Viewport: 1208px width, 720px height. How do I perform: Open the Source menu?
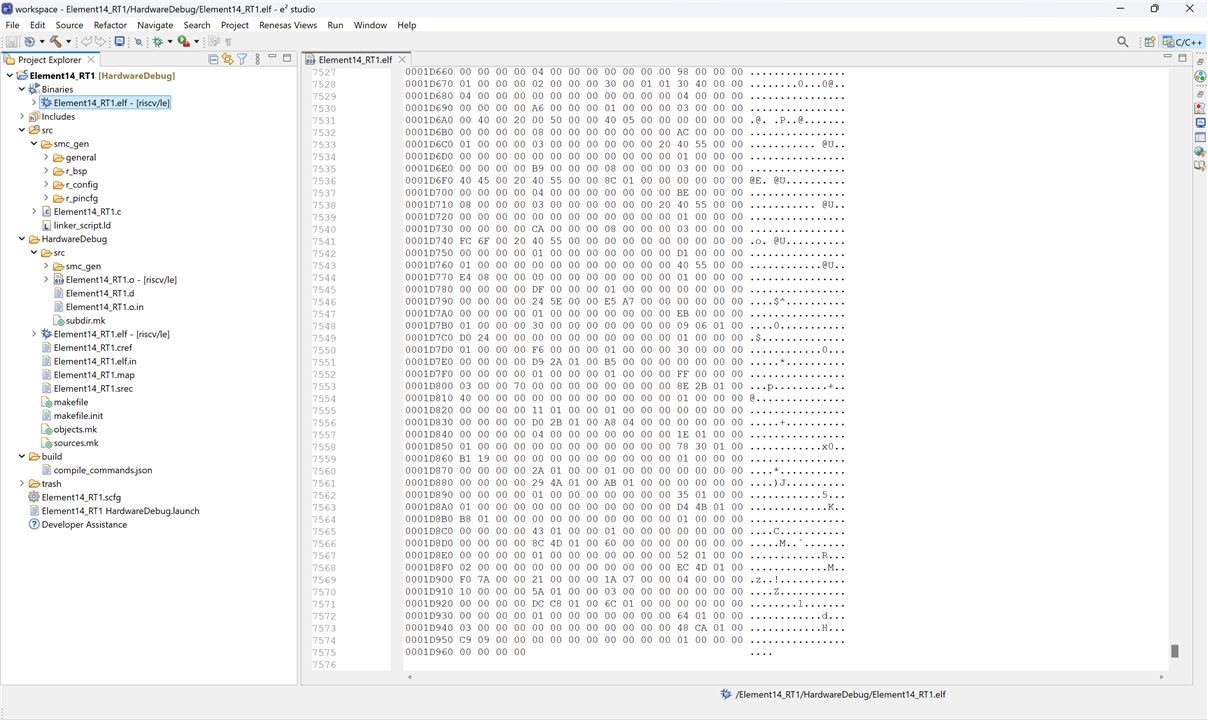click(69, 25)
